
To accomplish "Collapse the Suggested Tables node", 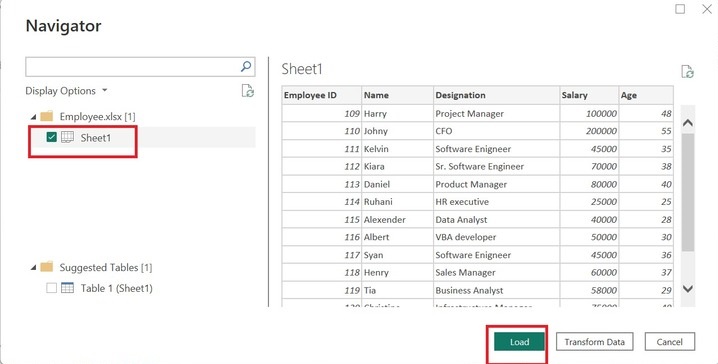I will (33, 267).
